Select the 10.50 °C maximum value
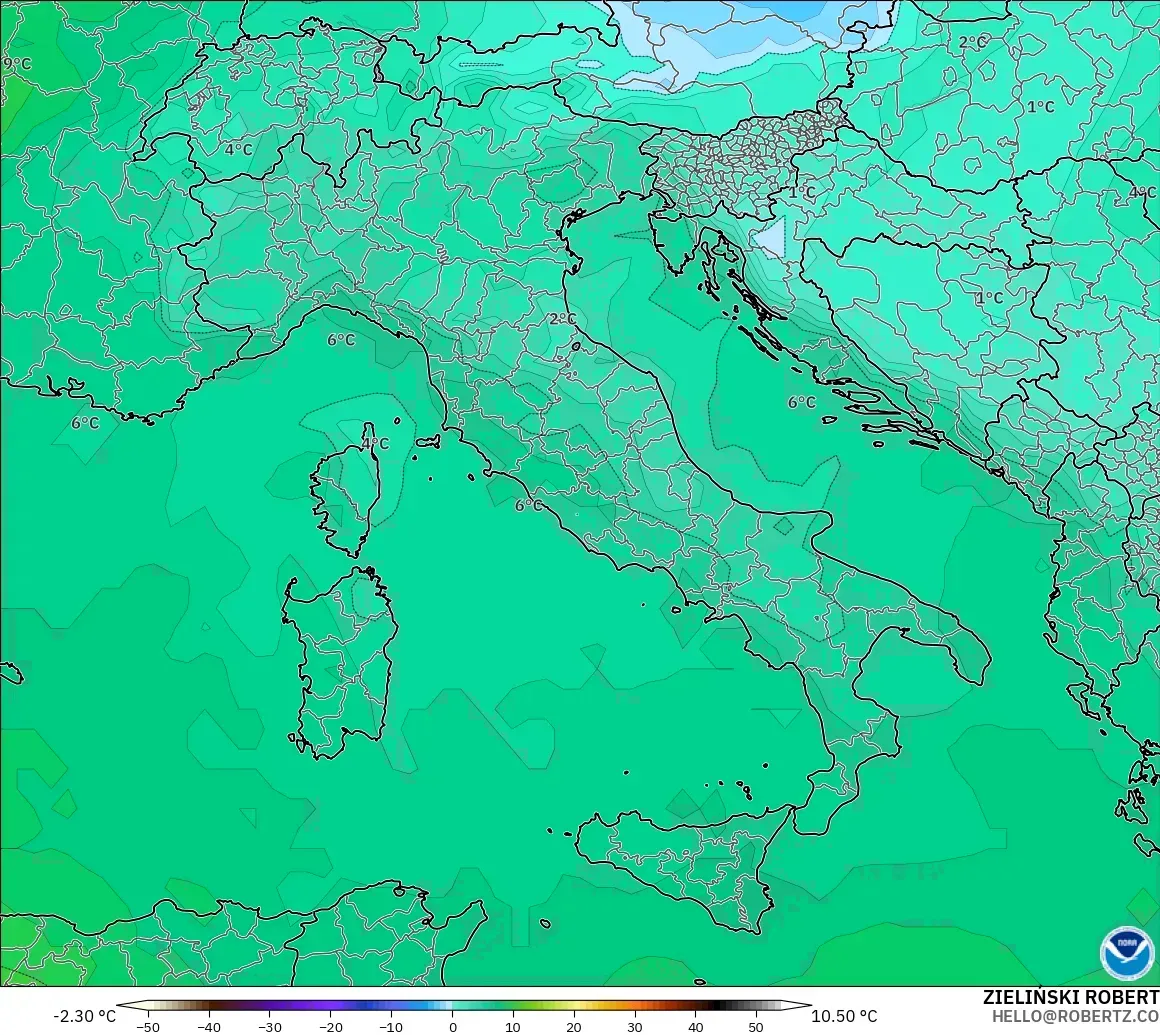1160x1035 pixels. [844, 1016]
